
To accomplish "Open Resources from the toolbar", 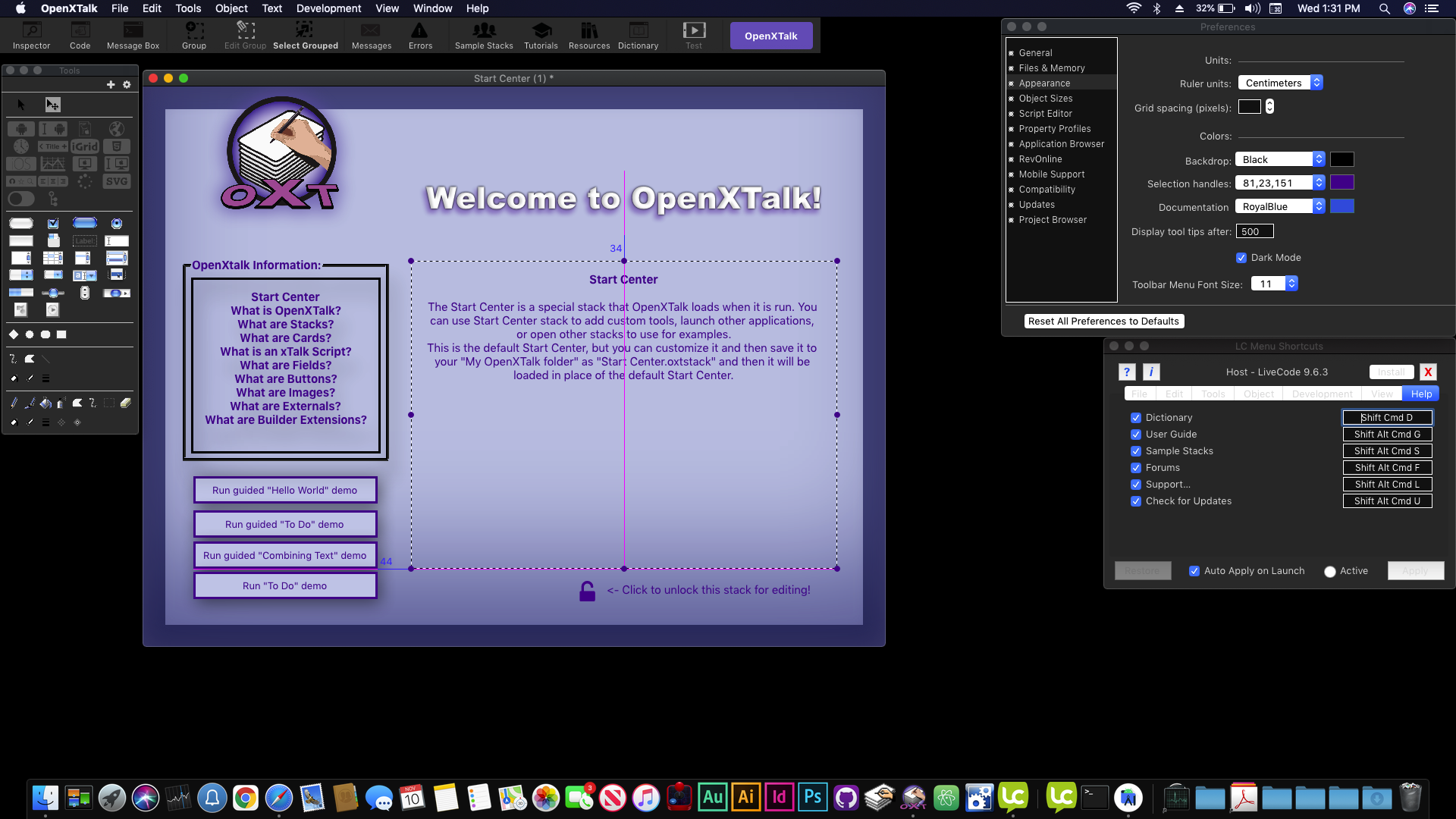I will (x=589, y=36).
